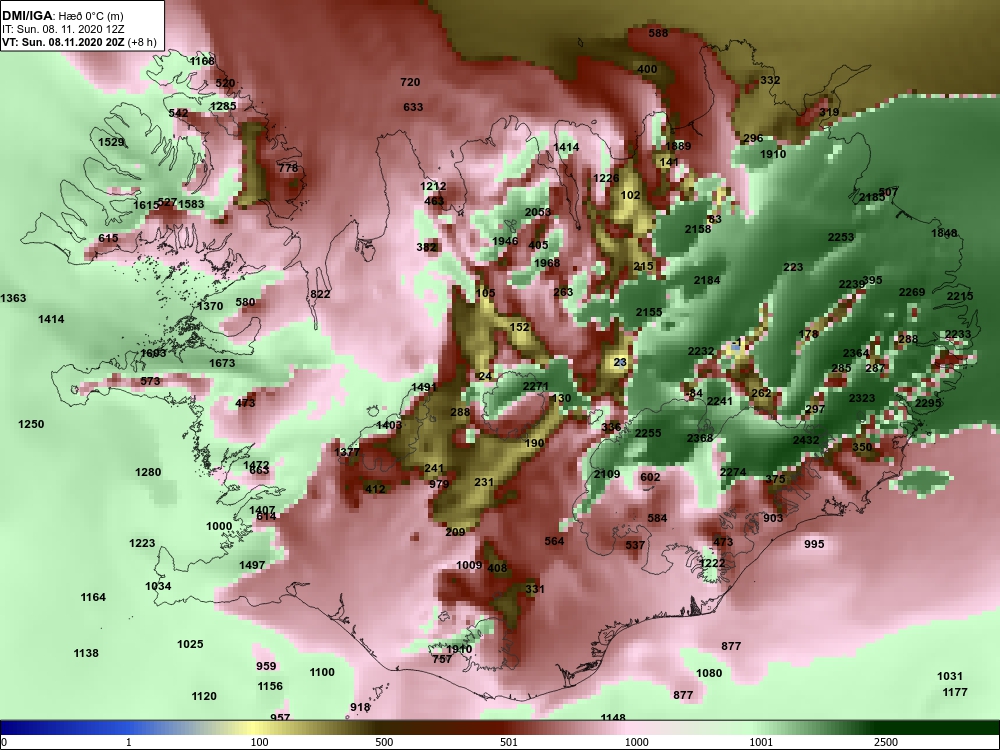Image resolution: width=1000 pixels, height=750 pixels.
Task: Click the map value 2109
Action: click(607, 474)
